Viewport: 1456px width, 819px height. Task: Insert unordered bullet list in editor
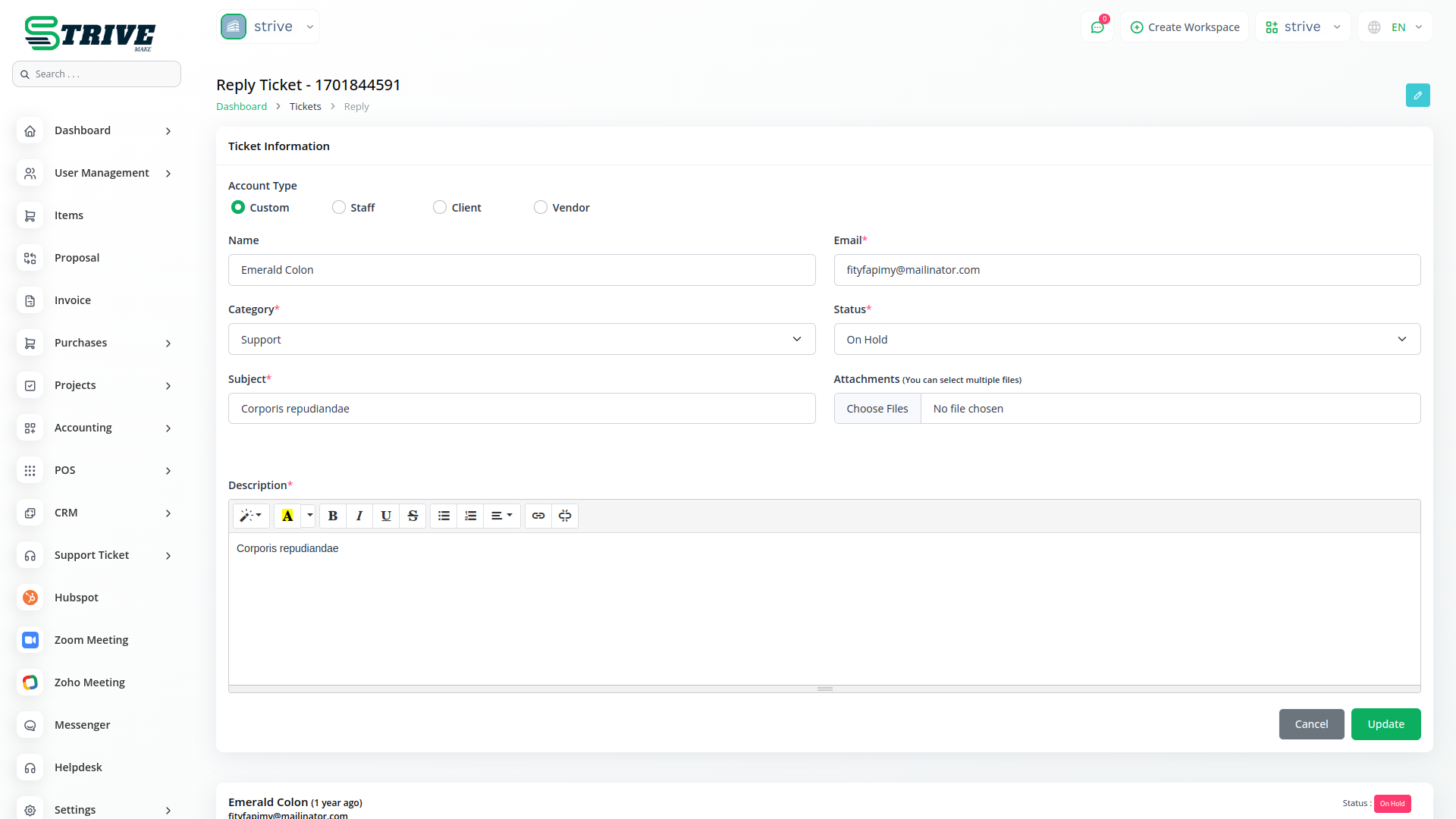[x=444, y=516]
